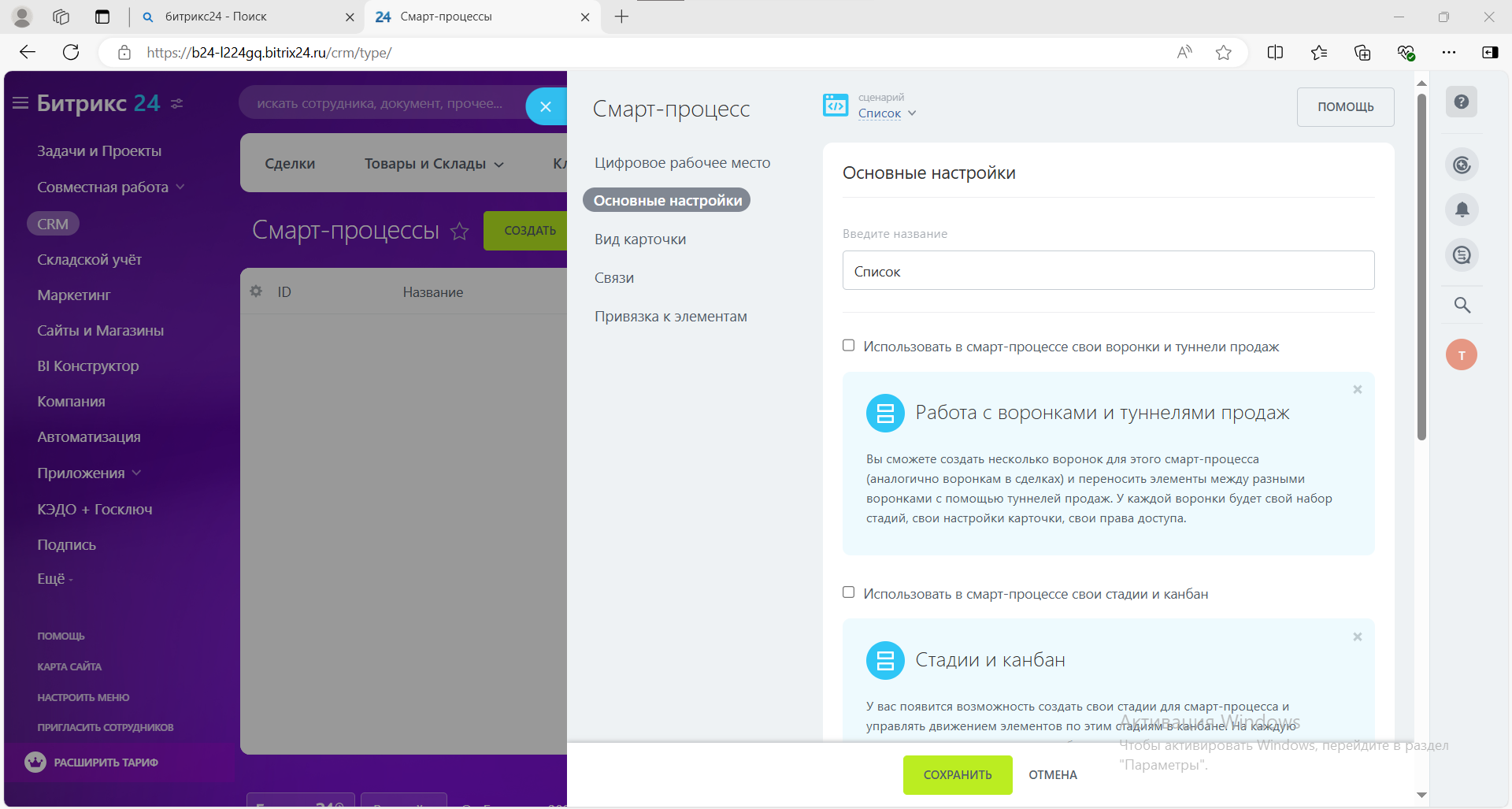Open the Связи section
This screenshot has height=809, width=1512.
[613, 277]
